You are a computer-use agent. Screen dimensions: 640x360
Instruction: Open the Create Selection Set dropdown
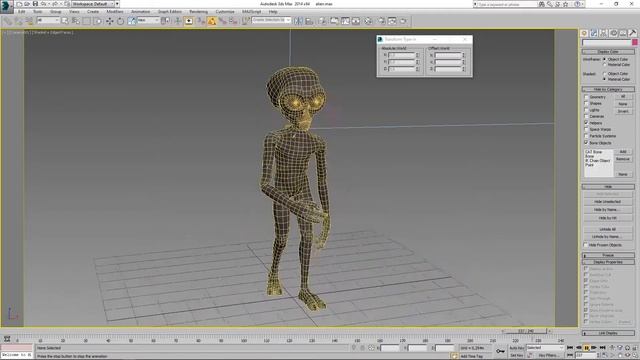271,20
